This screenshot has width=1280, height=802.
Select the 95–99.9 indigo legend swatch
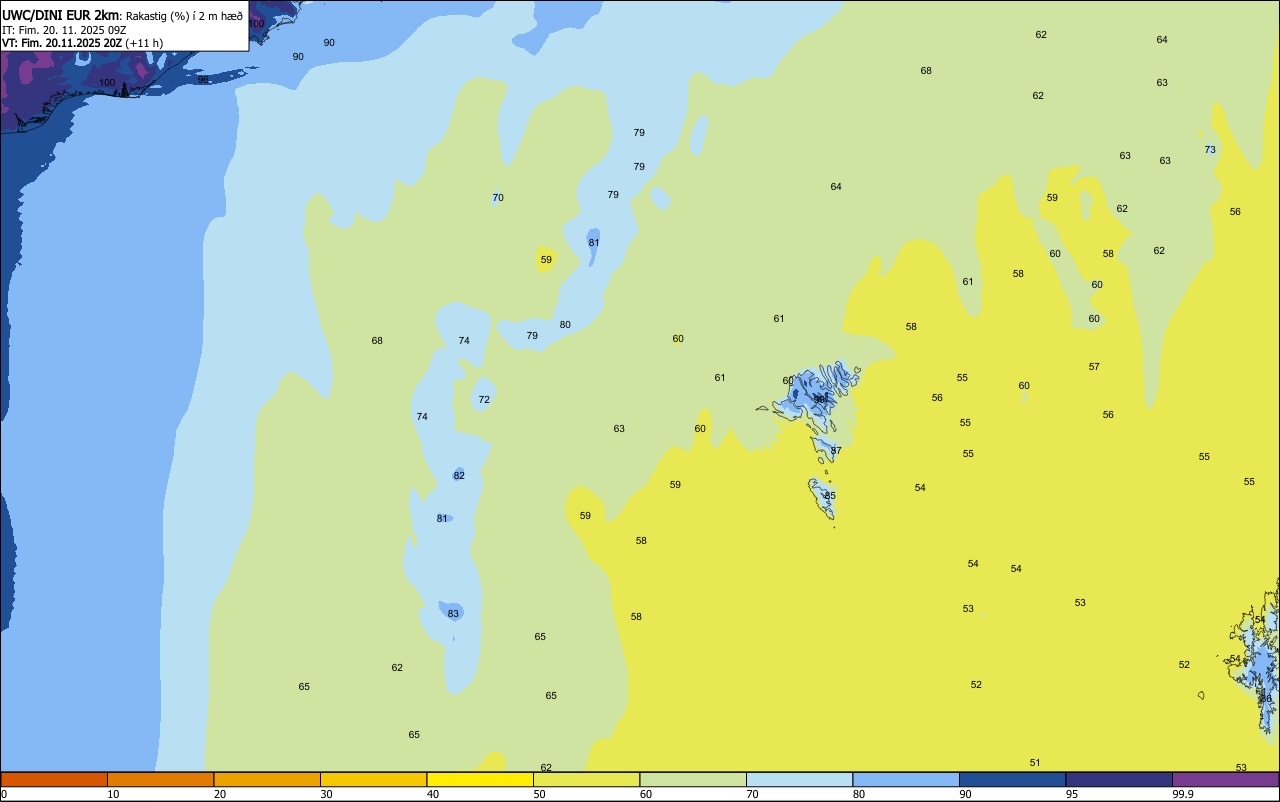[x=1119, y=779]
